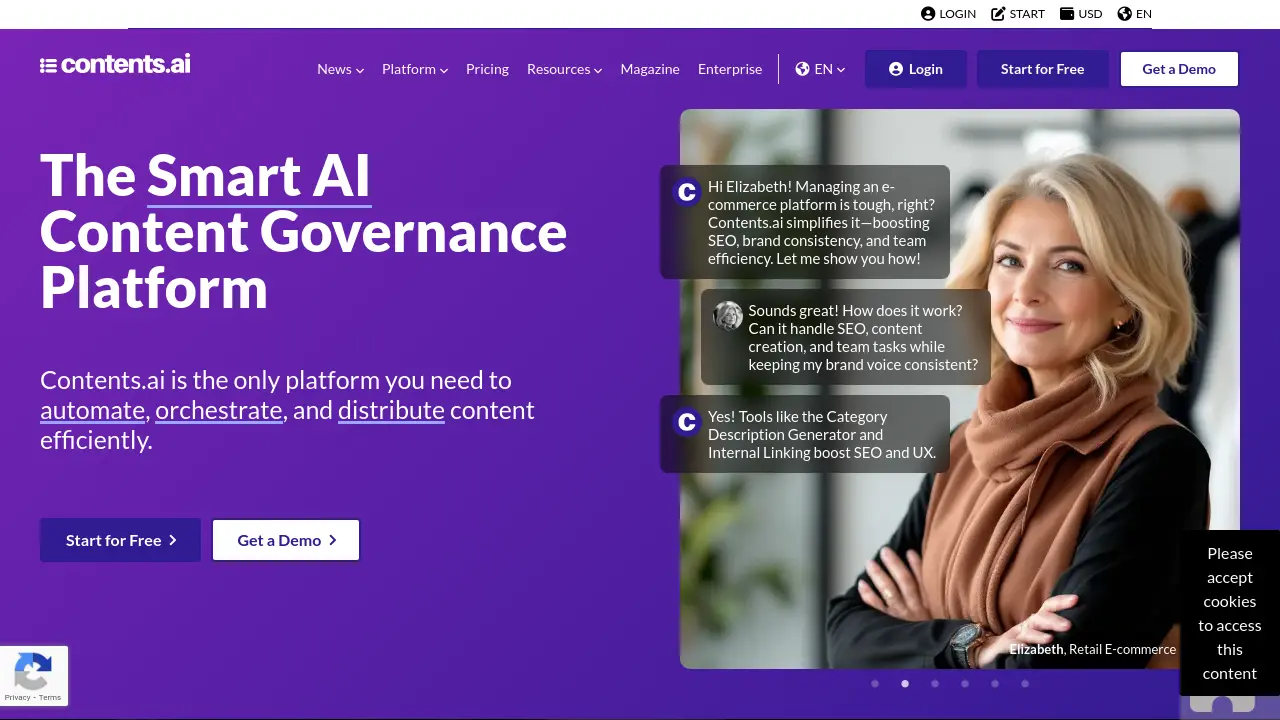Expand the Platform dropdown menu
This screenshot has width=1280, height=720.
tap(415, 69)
